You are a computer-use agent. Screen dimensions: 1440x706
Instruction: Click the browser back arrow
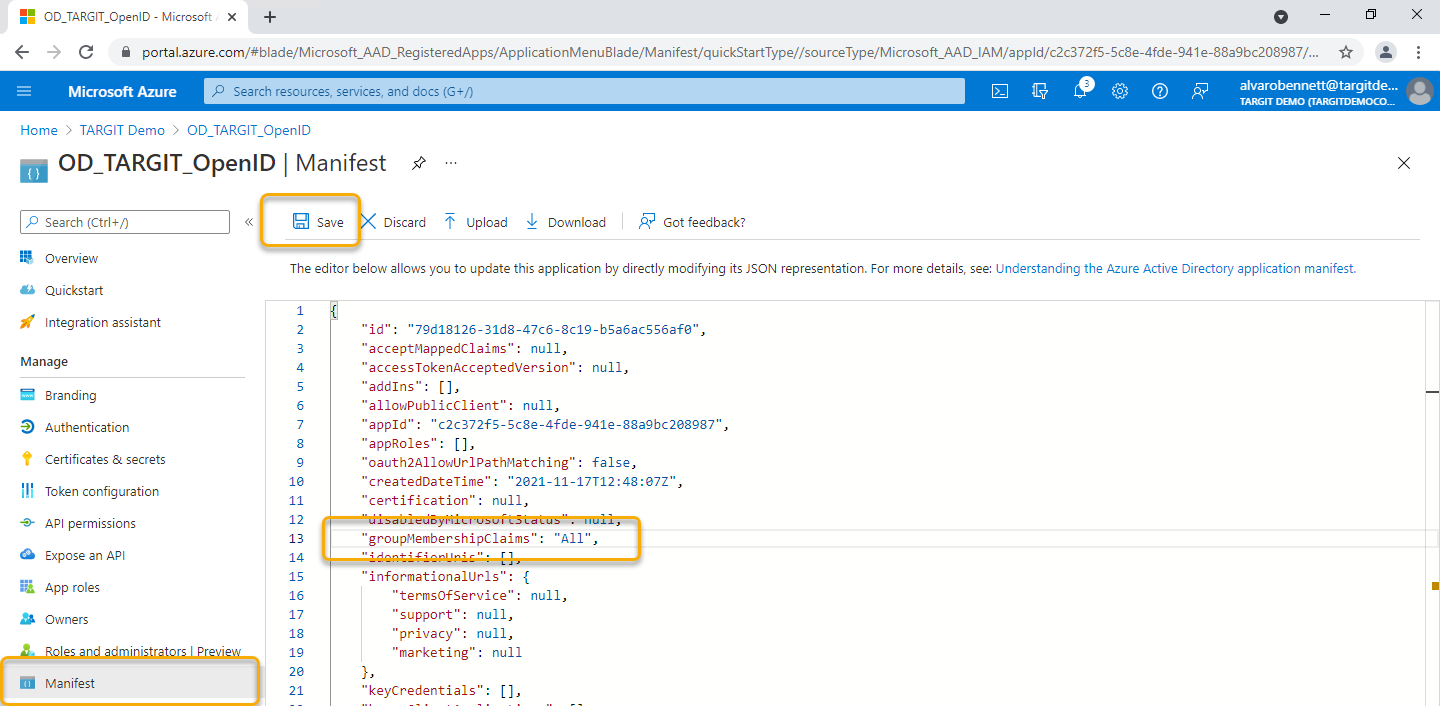22,52
